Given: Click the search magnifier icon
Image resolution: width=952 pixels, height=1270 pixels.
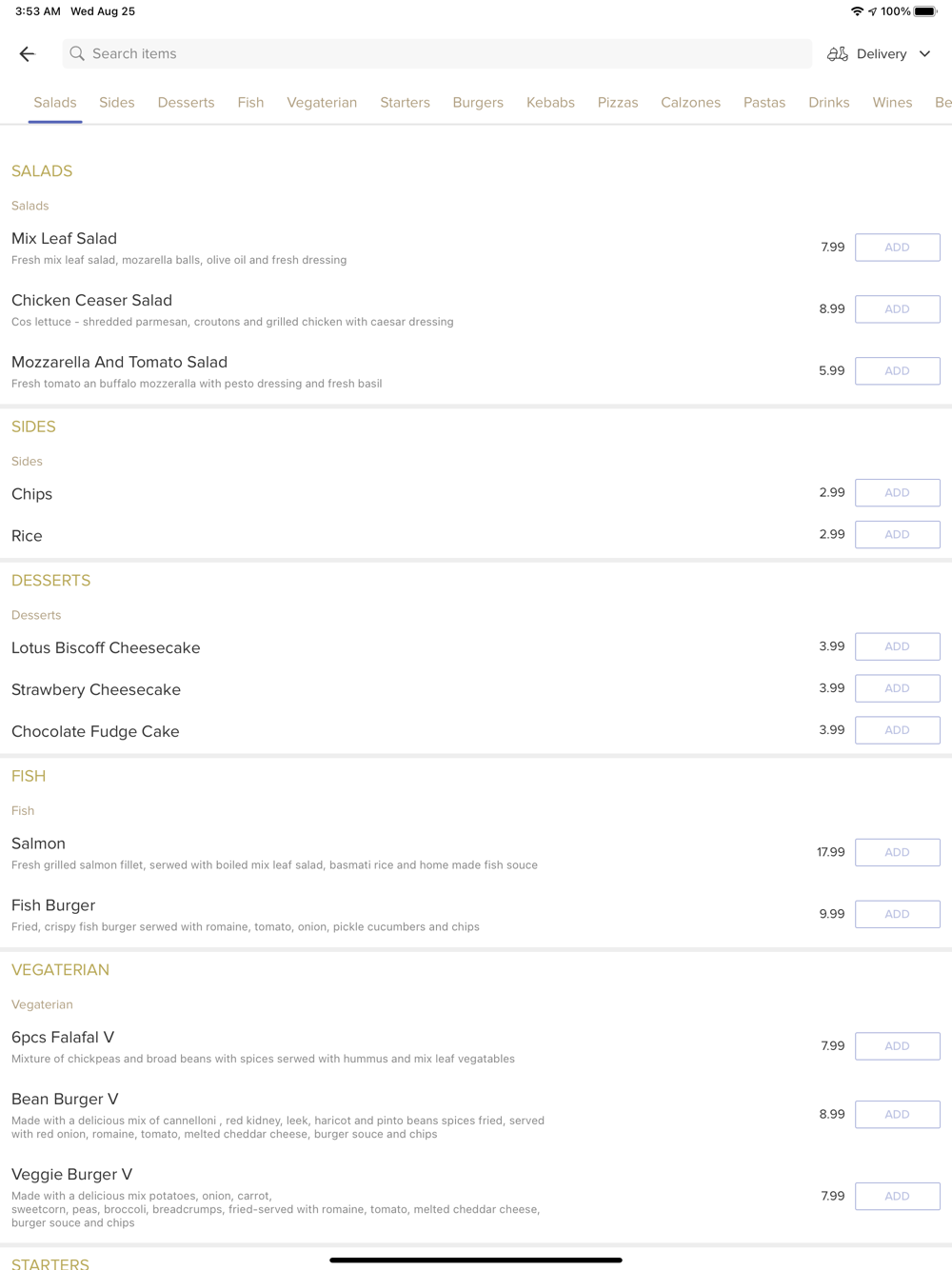Looking at the screenshot, I should click(77, 54).
